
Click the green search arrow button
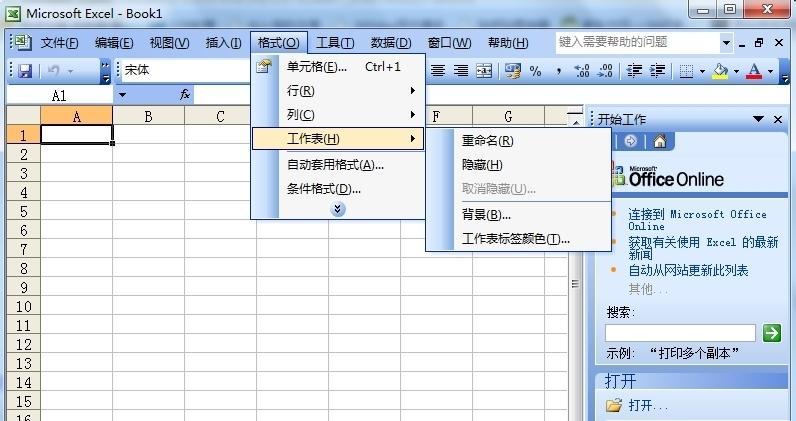772,333
